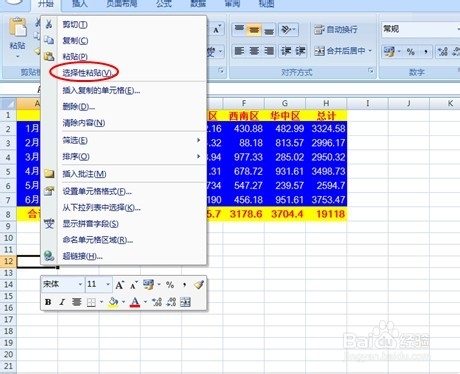The width and height of the screenshot is (460, 374).
Task: Click the Select All corner box
Action: pos(8,104)
